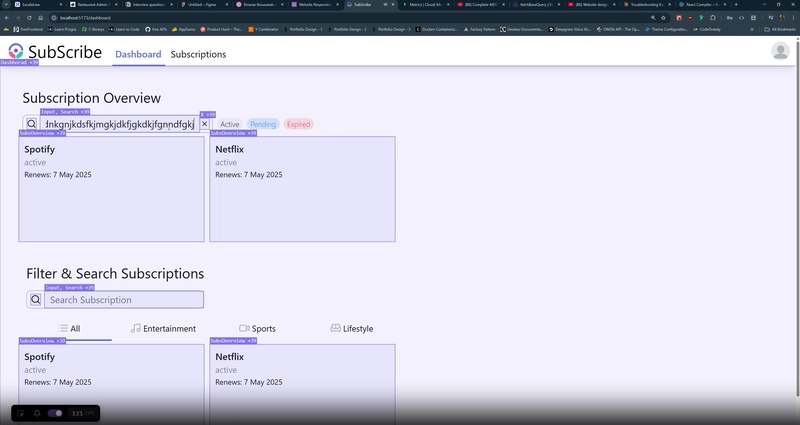This screenshot has width=800, height=425.
Task: Open the Netflix card in Subscription Overview
Action: [302, 189]
